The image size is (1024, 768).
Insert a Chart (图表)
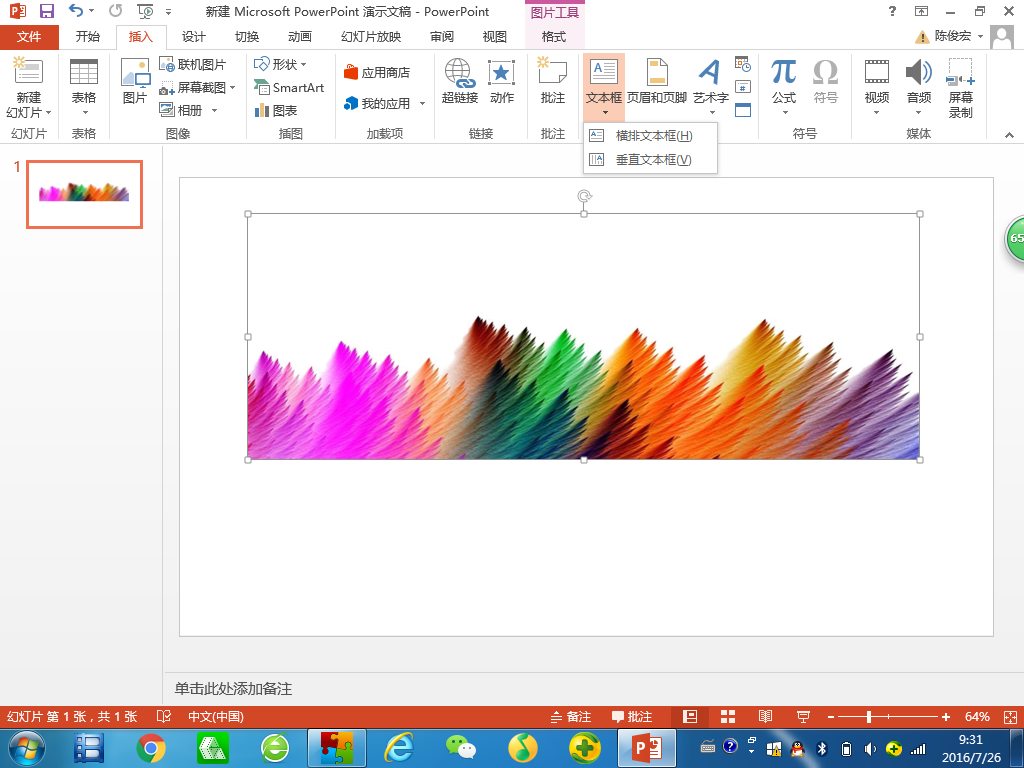coord(276,110)
